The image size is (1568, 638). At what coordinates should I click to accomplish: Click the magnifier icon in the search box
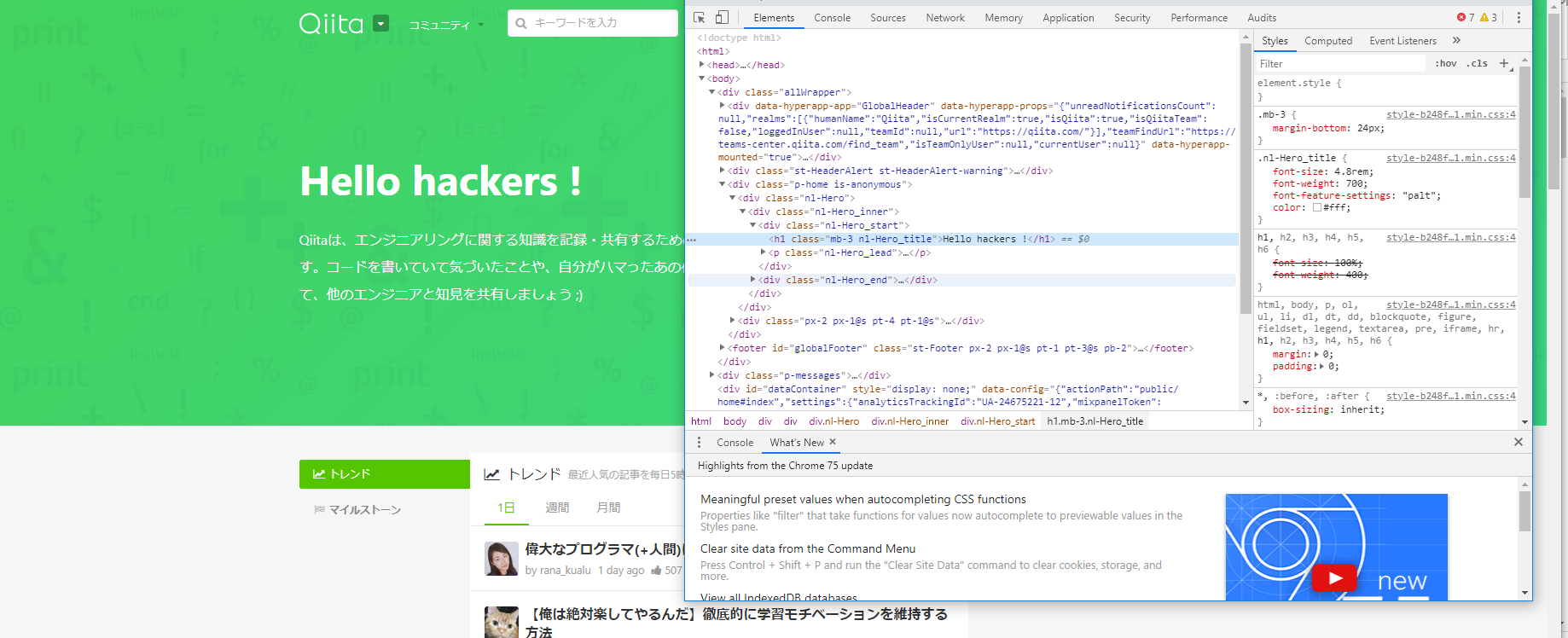point(521,23)
